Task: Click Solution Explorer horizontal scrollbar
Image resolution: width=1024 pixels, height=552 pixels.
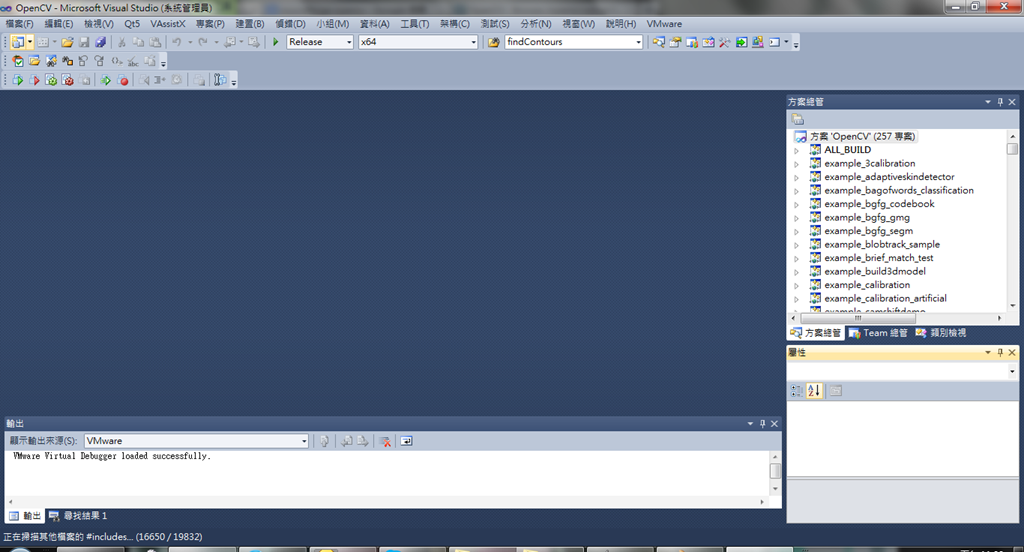Action: tap(857, 318)
